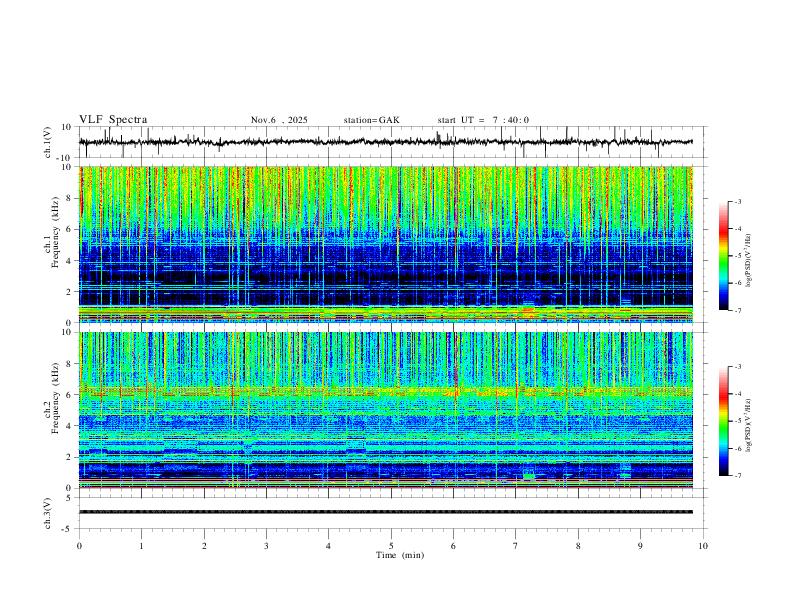Click the "-3" tick of ch.1 colorbar
The image size is (792, 612).
coord(738,201)
